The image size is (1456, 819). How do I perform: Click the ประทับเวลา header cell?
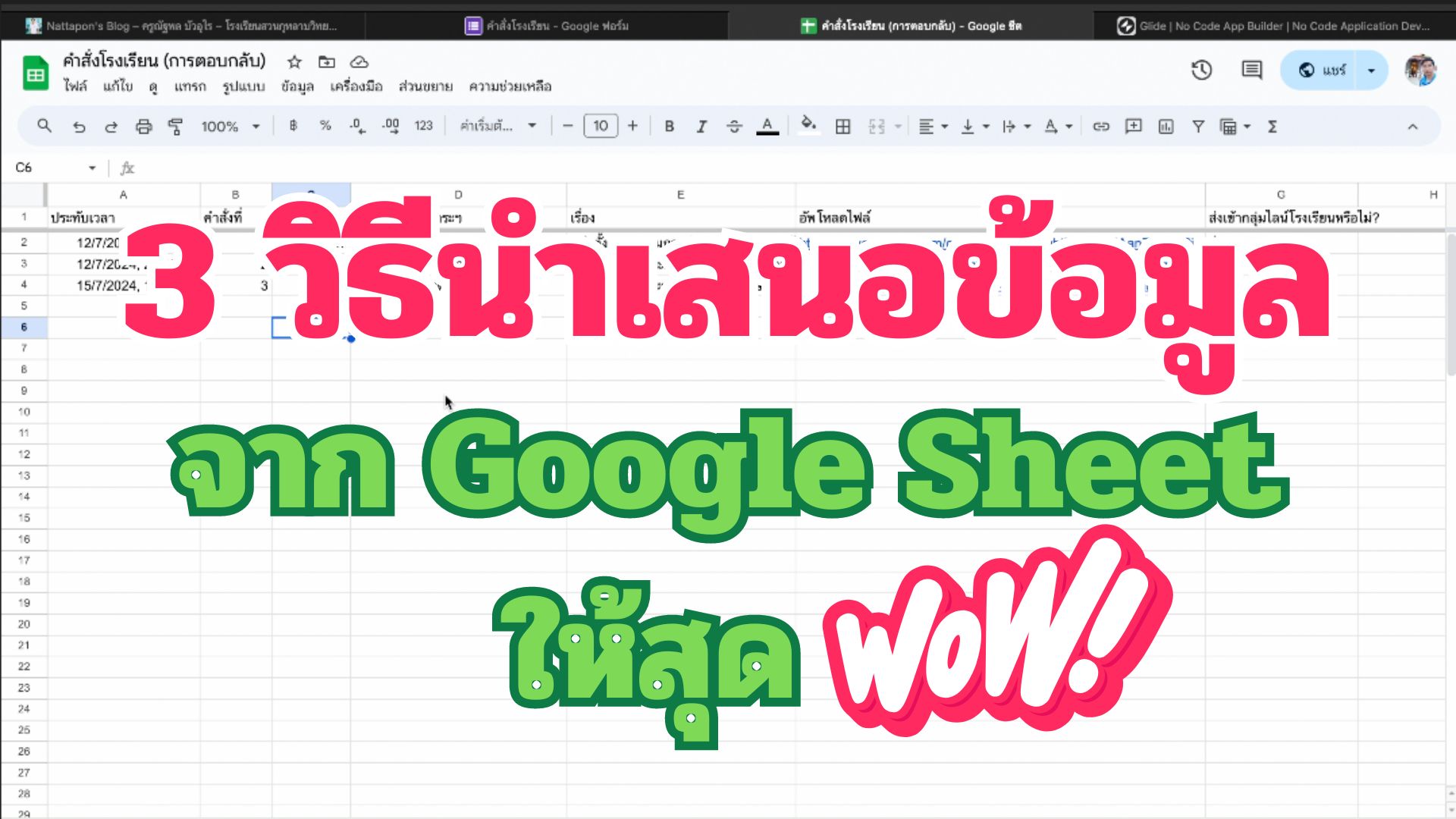123,218
